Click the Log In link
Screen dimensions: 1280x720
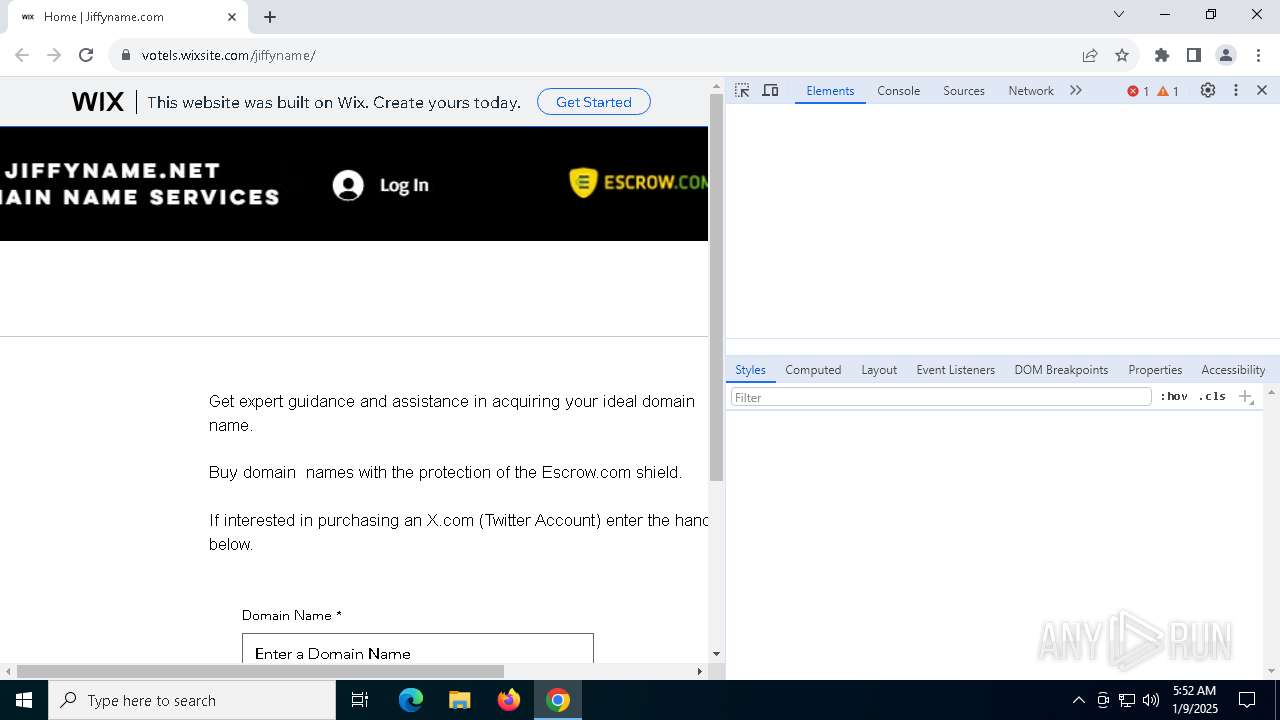[404, 185]
